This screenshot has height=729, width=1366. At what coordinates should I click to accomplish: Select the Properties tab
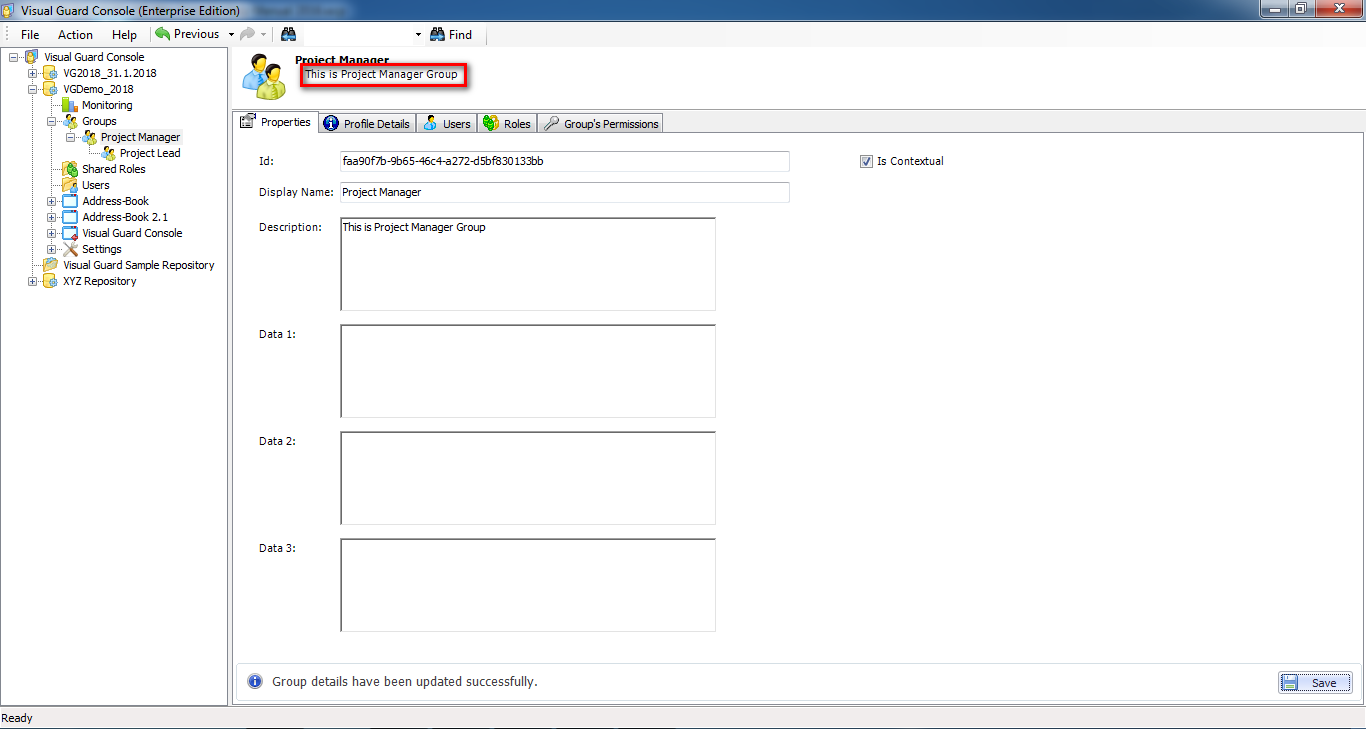pos(276,122)
